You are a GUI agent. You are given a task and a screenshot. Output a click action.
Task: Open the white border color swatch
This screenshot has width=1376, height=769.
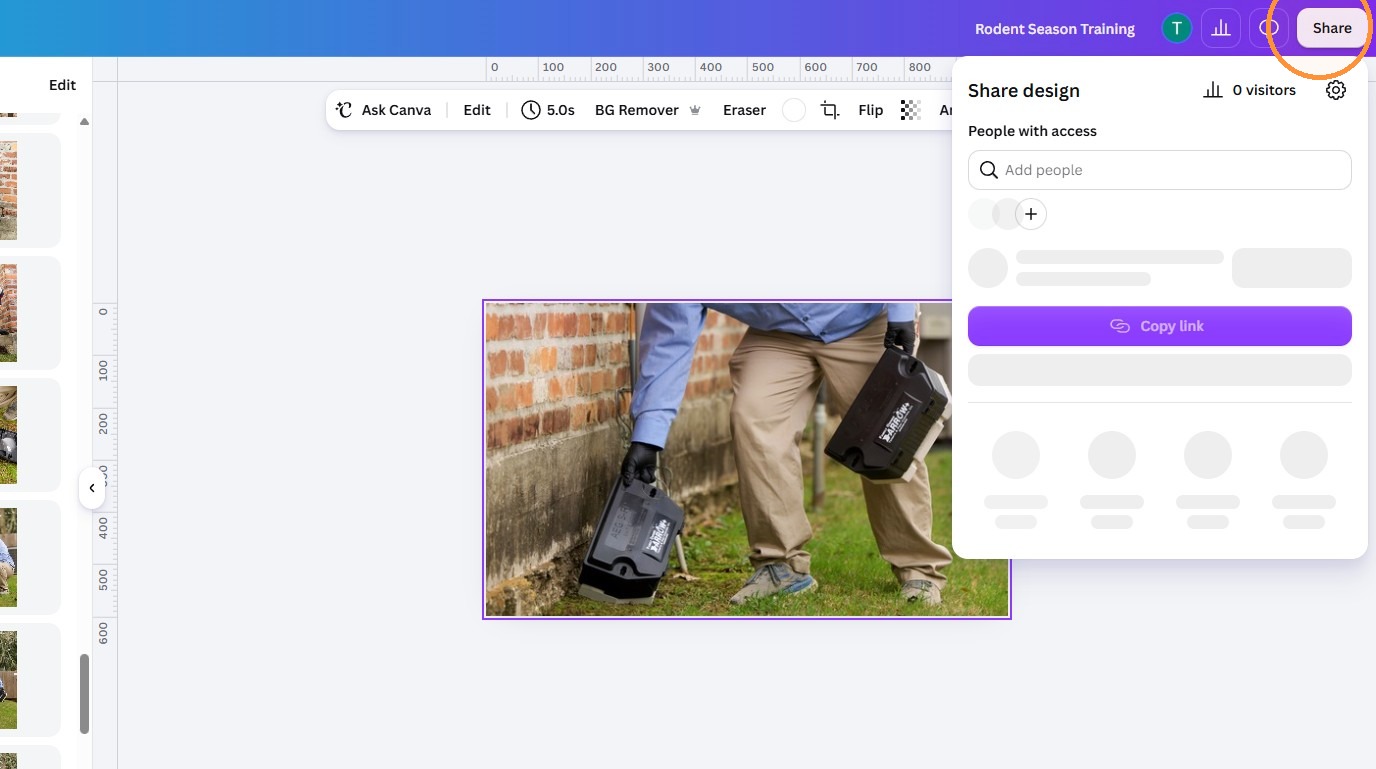tap(794, 110)
